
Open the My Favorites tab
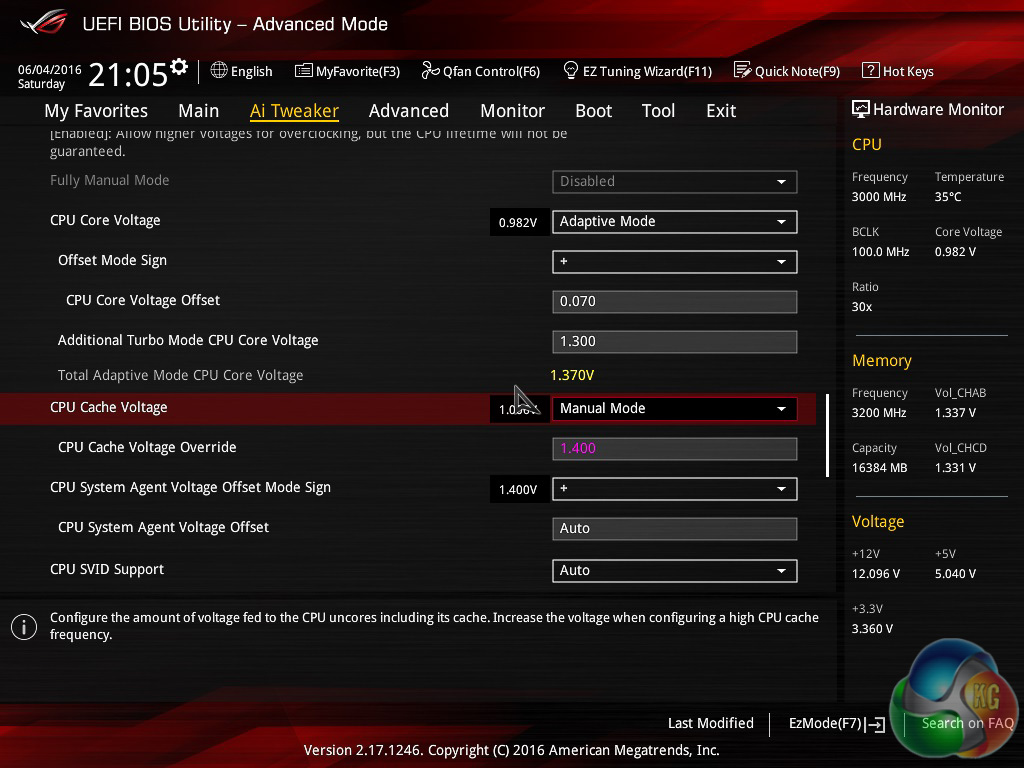tap(96, 111)
